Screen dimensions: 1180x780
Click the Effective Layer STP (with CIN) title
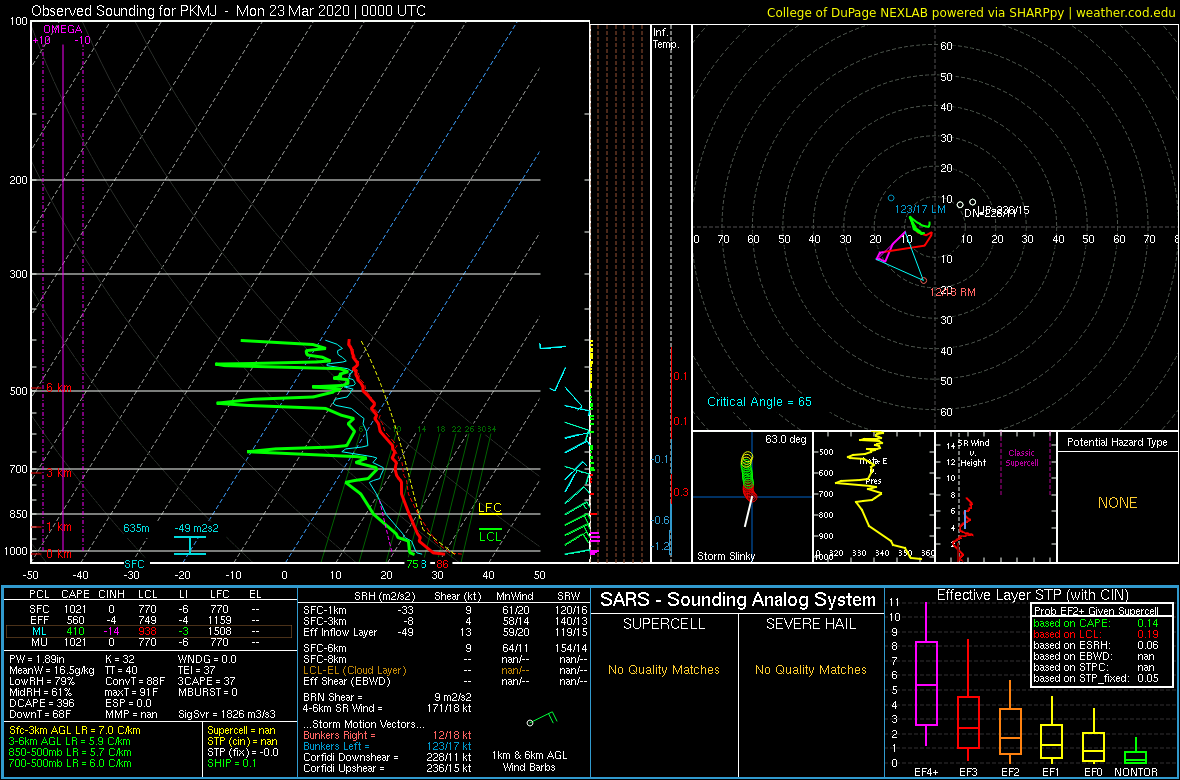[x=1032, y=596]
